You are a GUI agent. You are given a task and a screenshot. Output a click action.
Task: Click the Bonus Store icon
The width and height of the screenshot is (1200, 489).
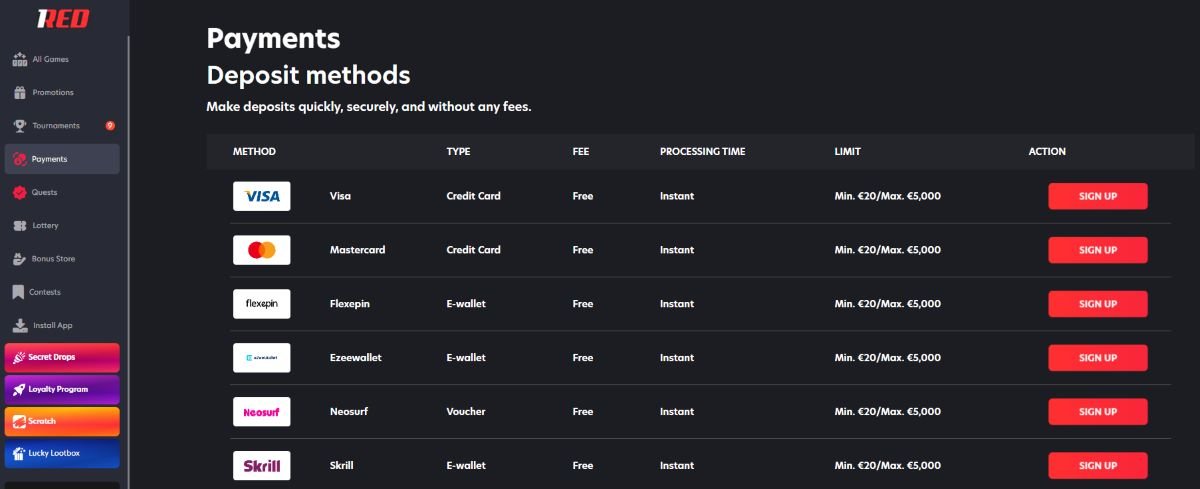click(19, 259)
